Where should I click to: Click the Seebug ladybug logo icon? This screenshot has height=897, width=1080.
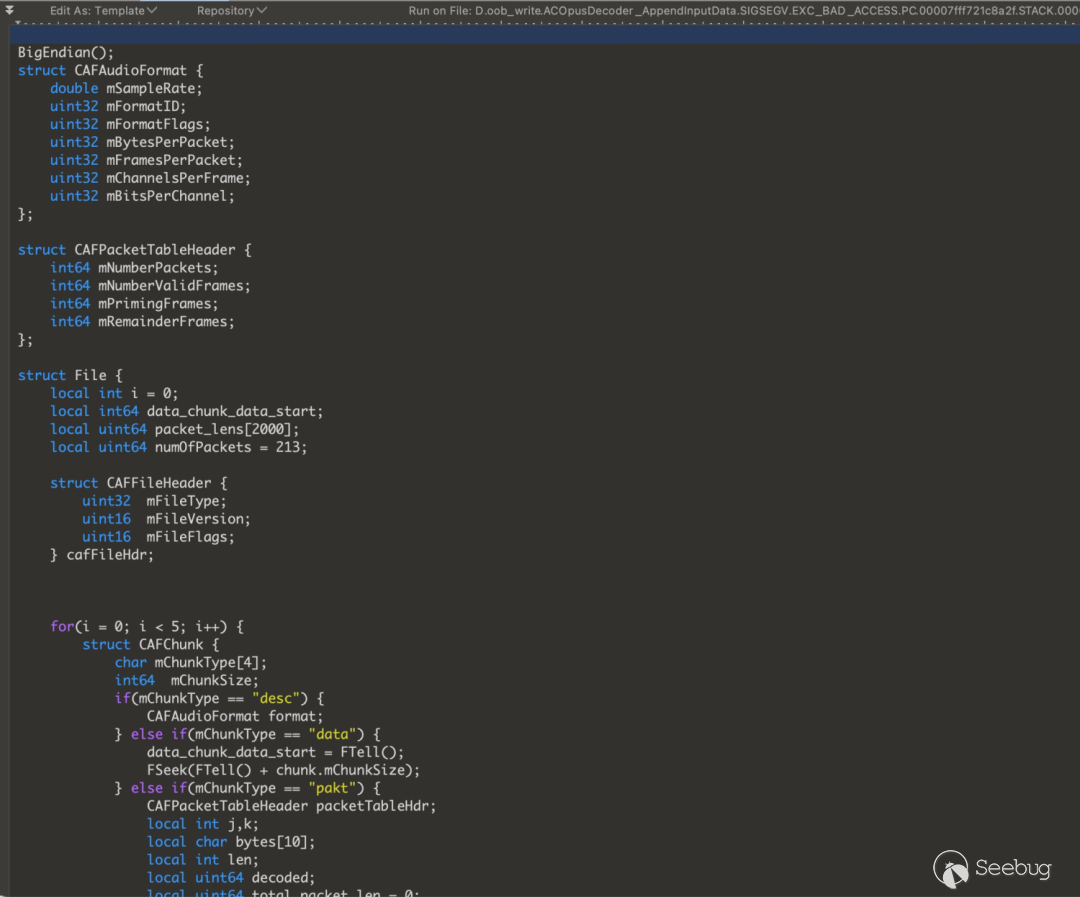(x=950, y=868)
